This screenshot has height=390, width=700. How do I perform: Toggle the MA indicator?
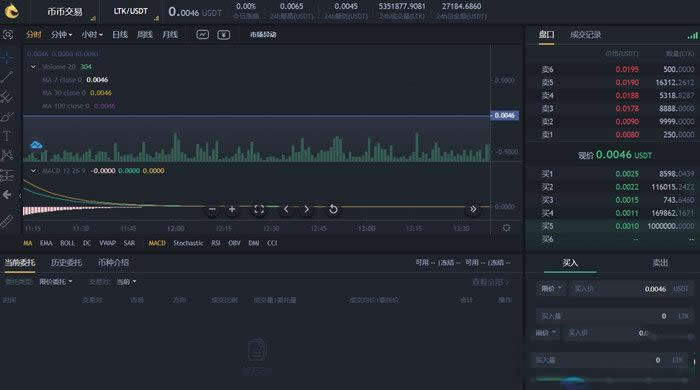tap(28, 243)
